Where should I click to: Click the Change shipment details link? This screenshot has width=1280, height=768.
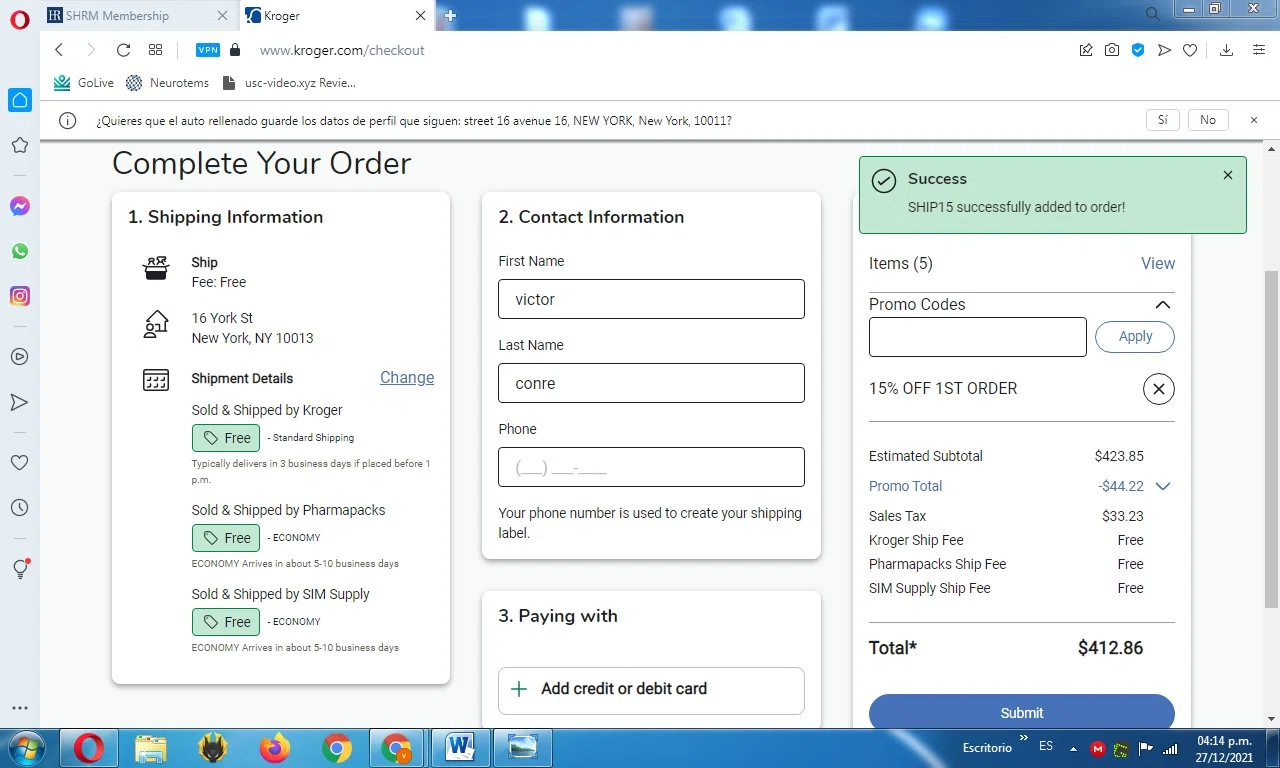click(x=407, y=377)
